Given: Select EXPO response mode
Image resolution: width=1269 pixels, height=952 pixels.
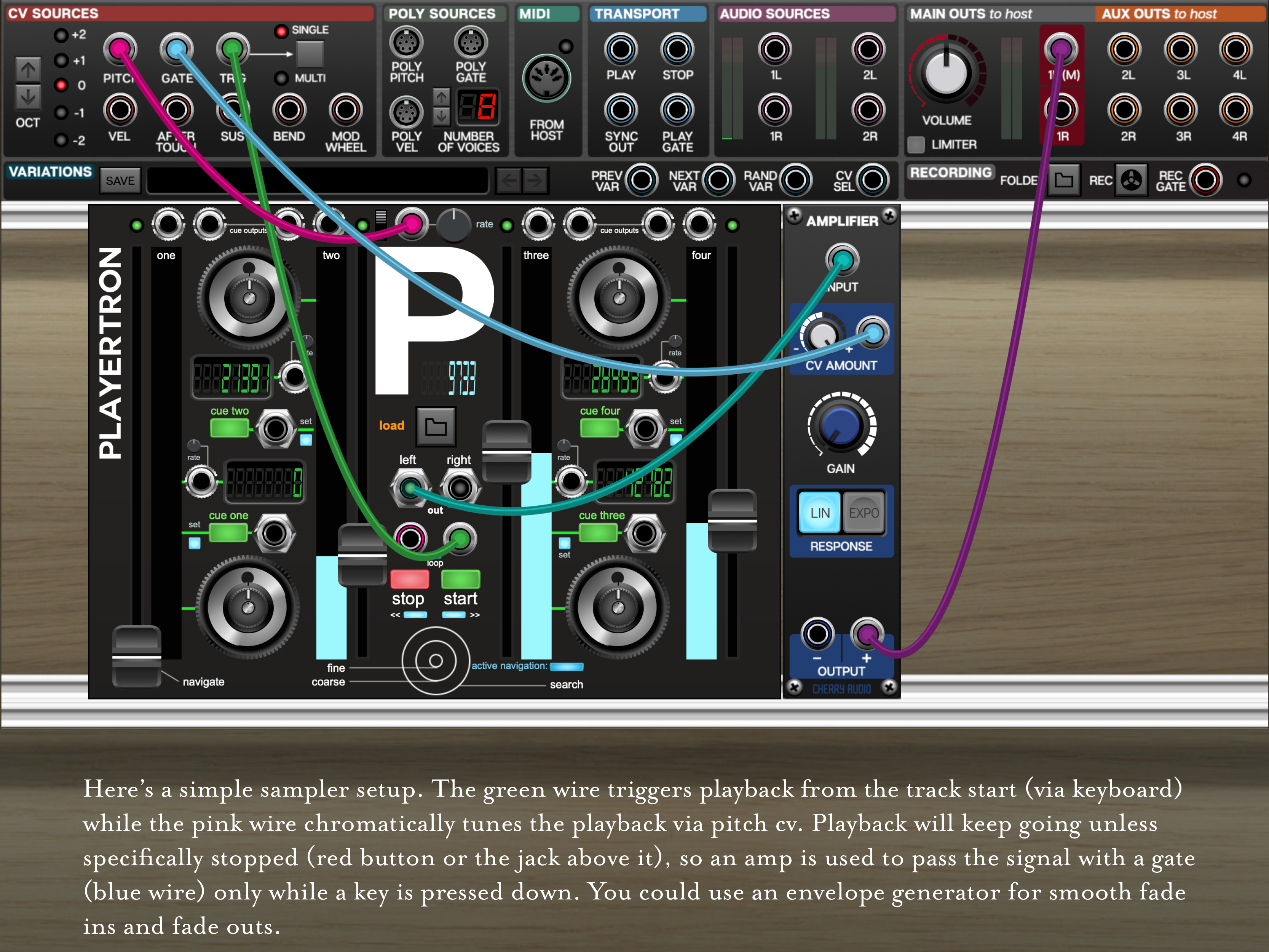Looking at the screenshot, I should click(864, 513).
